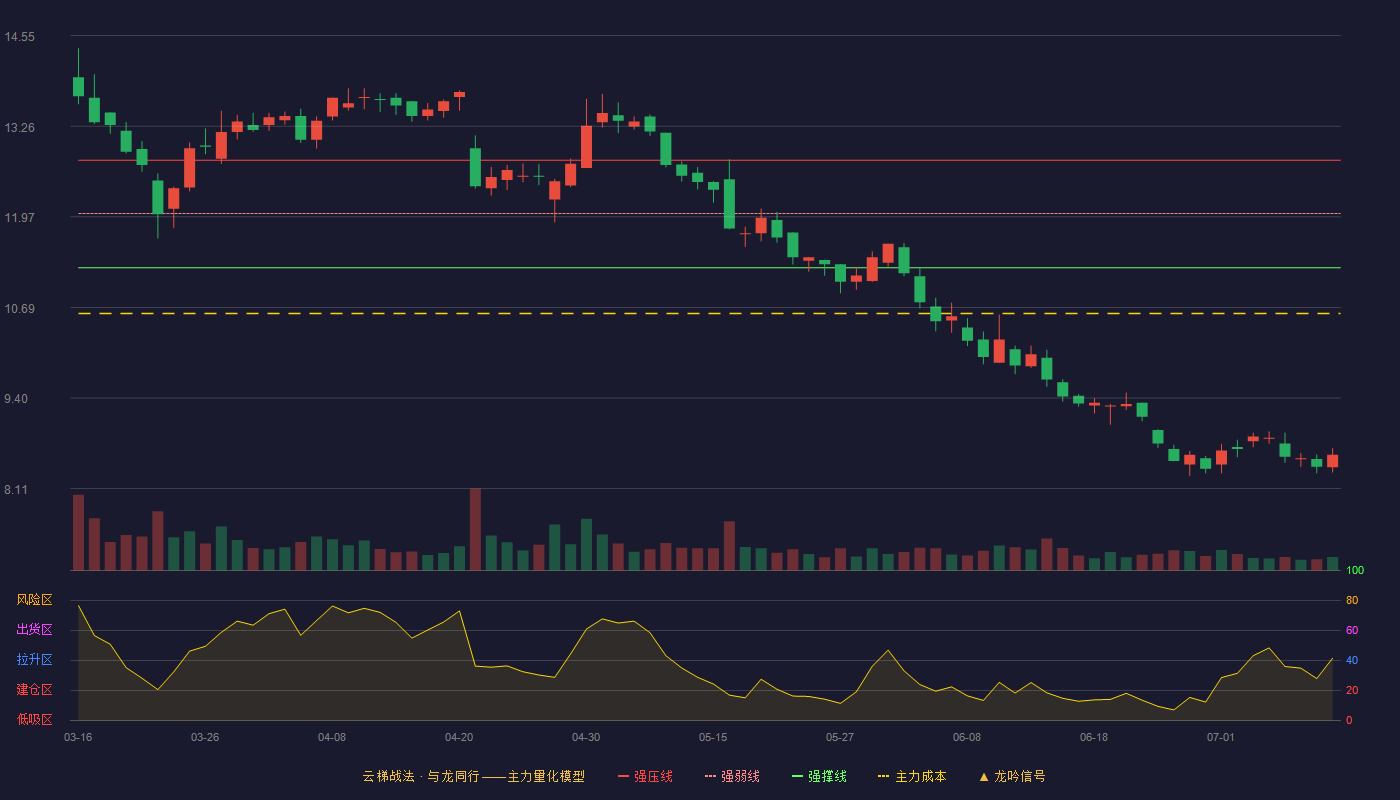Click the 建仓区 zone label
Image resolution: width=1400 pixels, height=800 pixels.
coord(34,690)
